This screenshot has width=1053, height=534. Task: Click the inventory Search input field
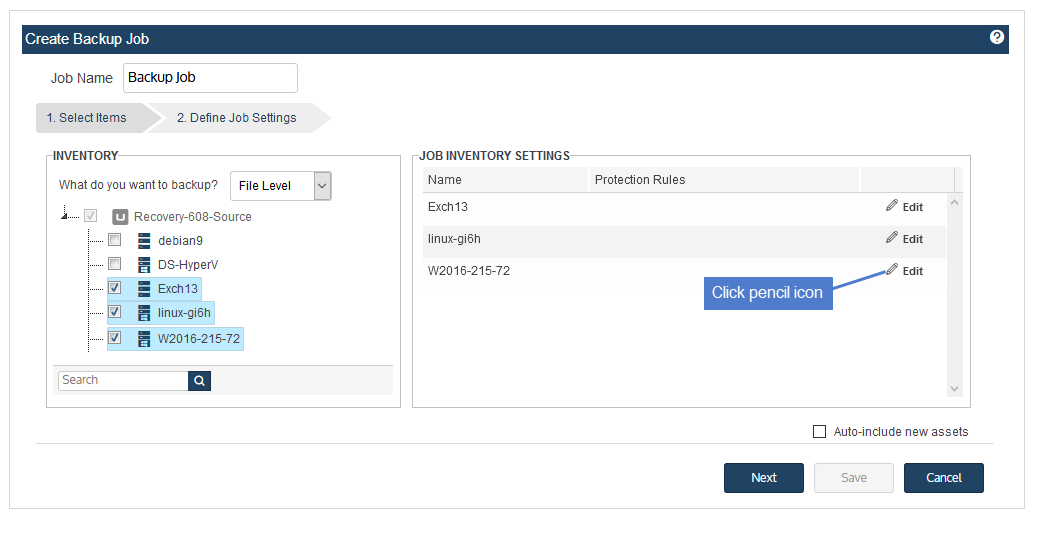123,381
